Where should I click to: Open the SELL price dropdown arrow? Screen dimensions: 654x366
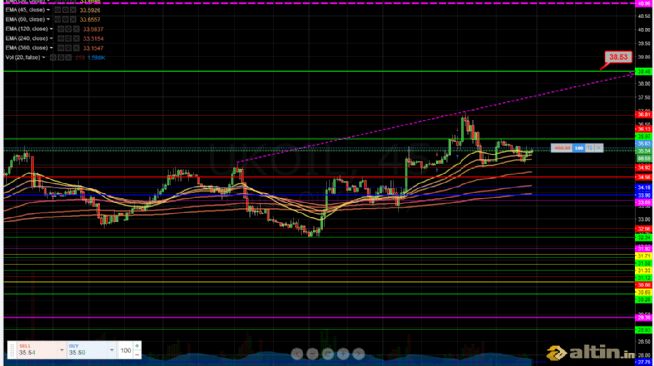pyautogui.click(x=62, y=350)
